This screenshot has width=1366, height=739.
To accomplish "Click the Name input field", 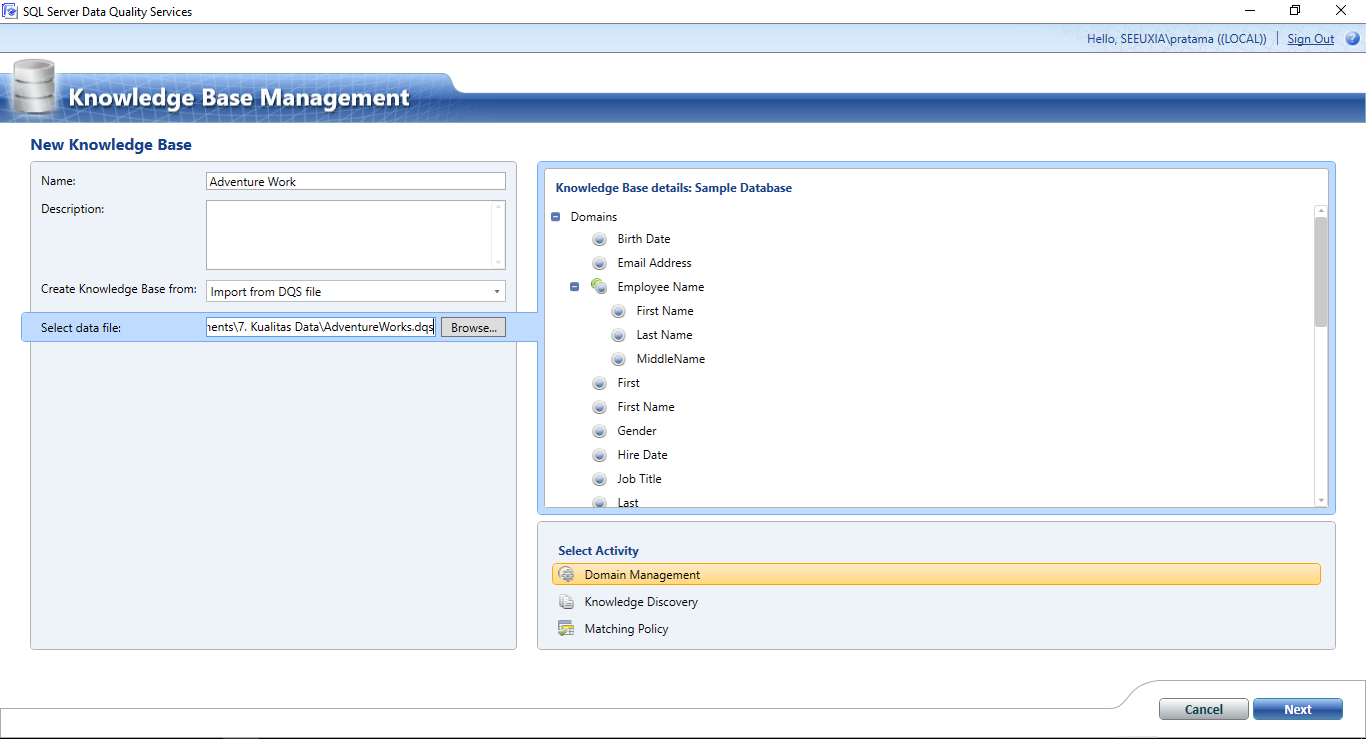I will [x=356, y=181].
